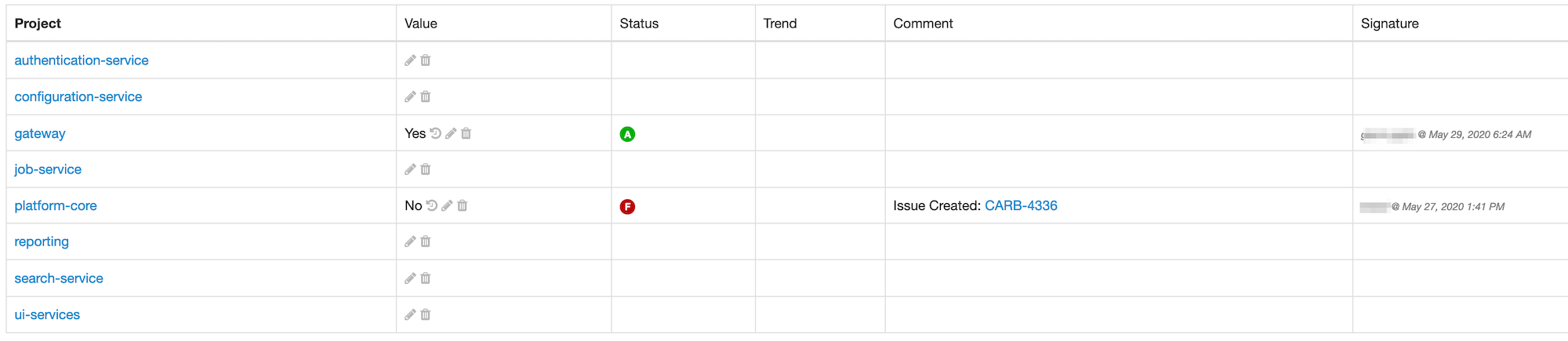The height and width of the screenshot is (341, 1568).
Task: Open the CARB-4336 issue link
Action: point(1021,205)
